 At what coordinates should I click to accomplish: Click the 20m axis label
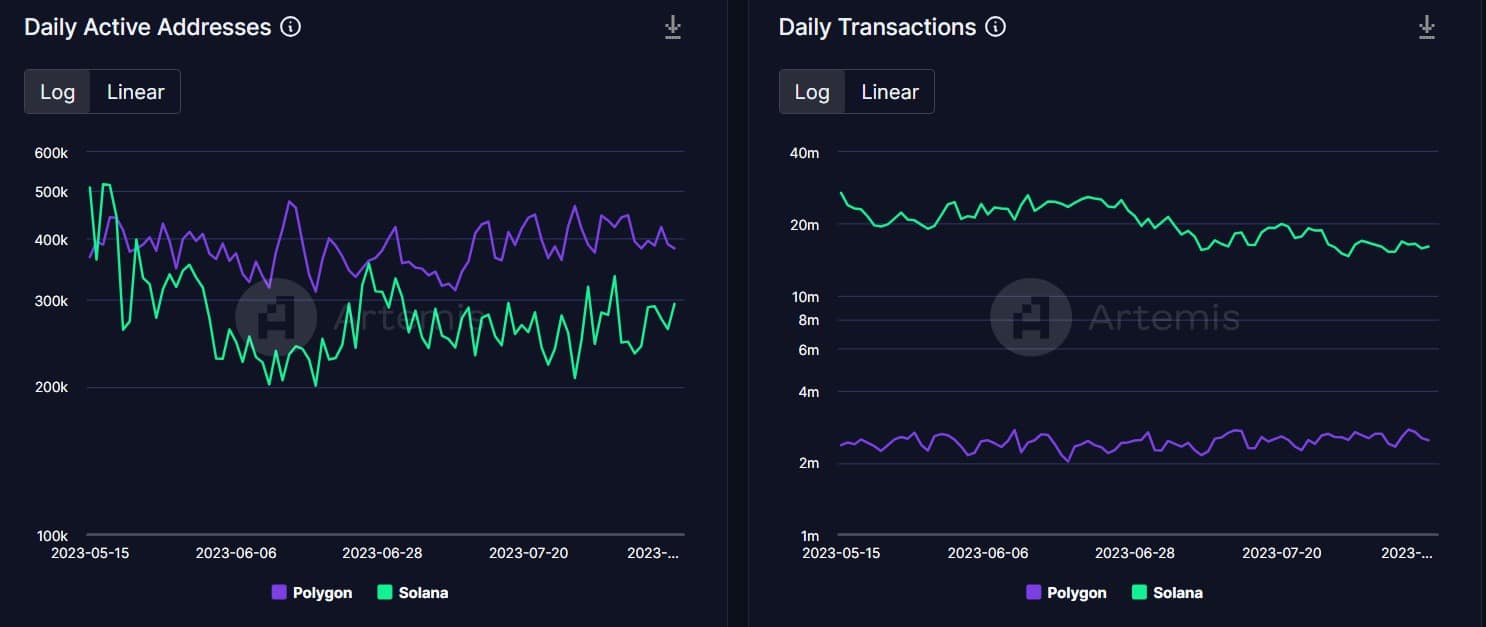805,225
